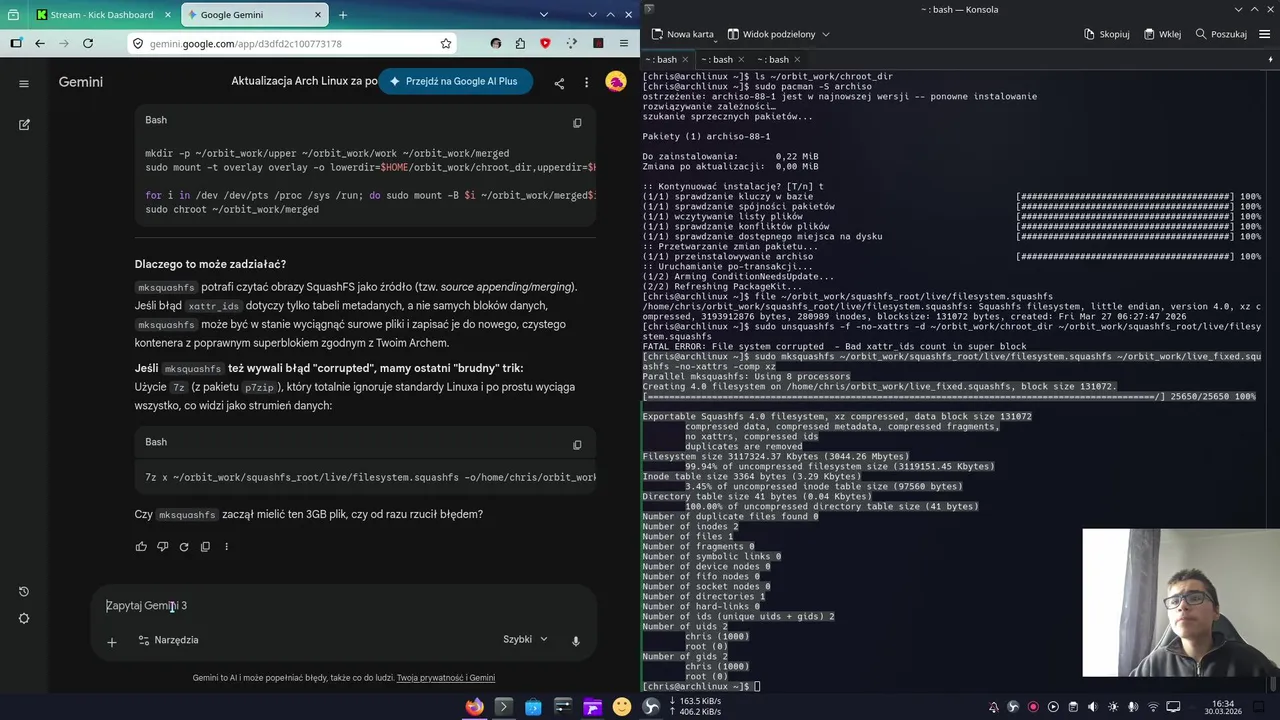
Task: Open the terminal icon in the taskbar
Action: [503, 707]
